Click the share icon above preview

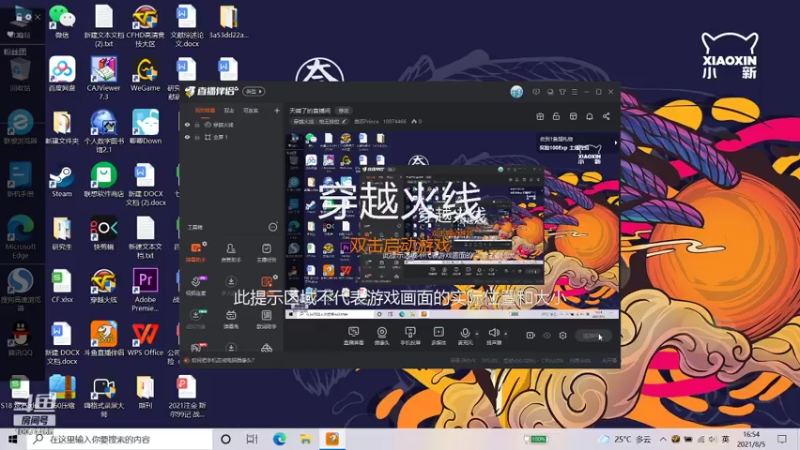[606, 116]
